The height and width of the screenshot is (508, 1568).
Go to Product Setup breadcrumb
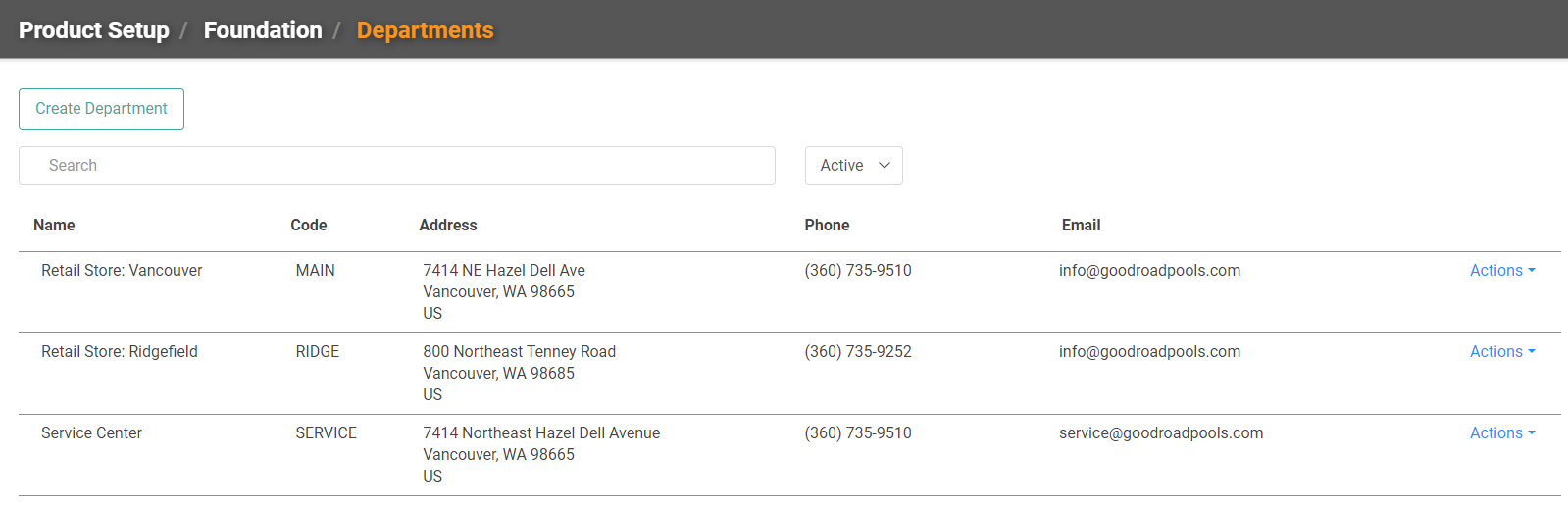point(94,30)
